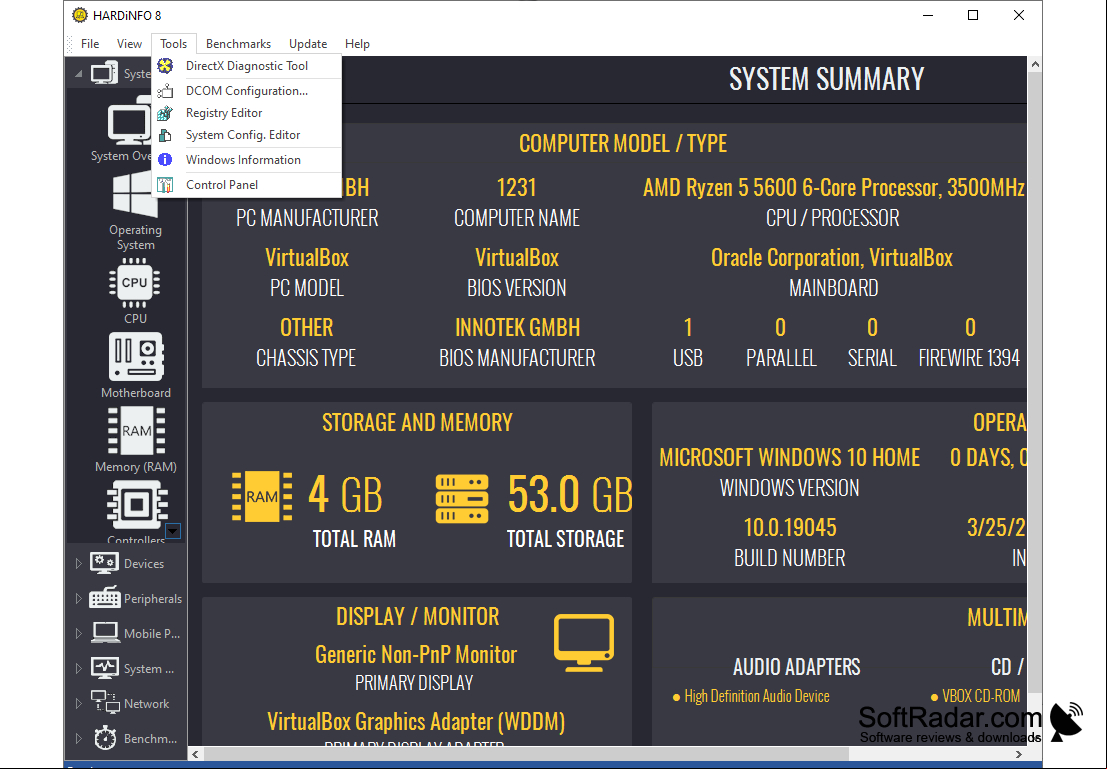The width and height of the screenshot is (1107, 769).
Task: Click the horizontal scrollbar thumb
Action: (x=526, y=754)
